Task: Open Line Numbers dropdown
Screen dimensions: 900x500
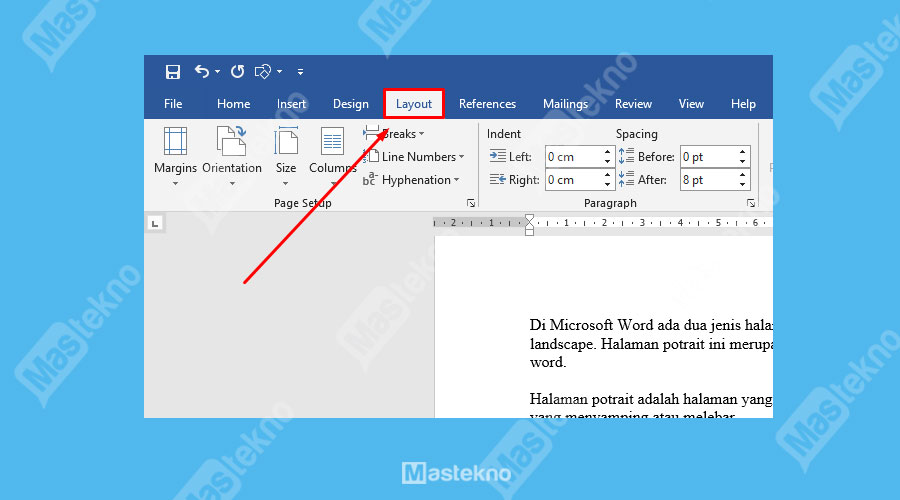Action: [414, 157]
